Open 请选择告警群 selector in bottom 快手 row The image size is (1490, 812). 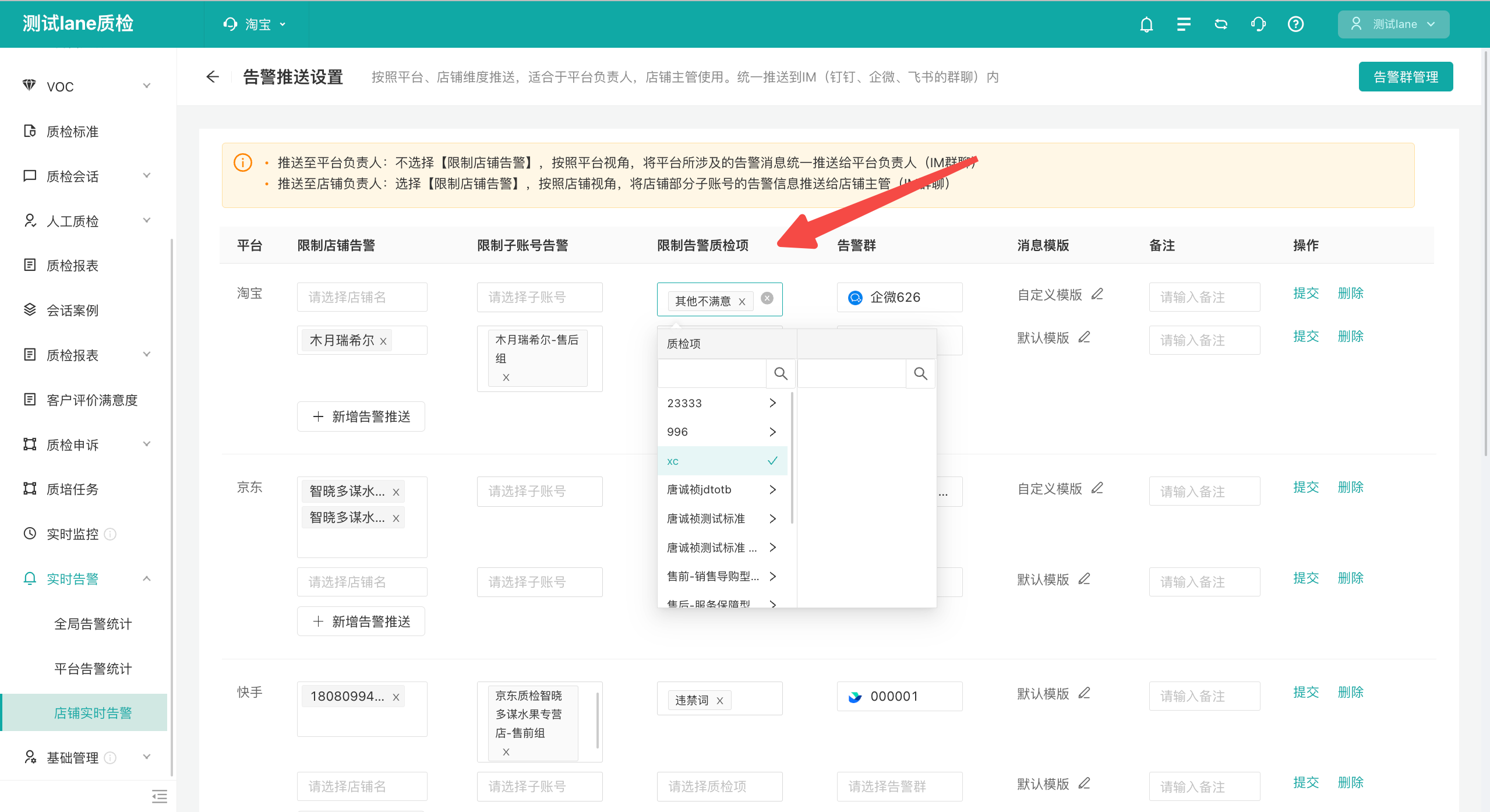899,786
